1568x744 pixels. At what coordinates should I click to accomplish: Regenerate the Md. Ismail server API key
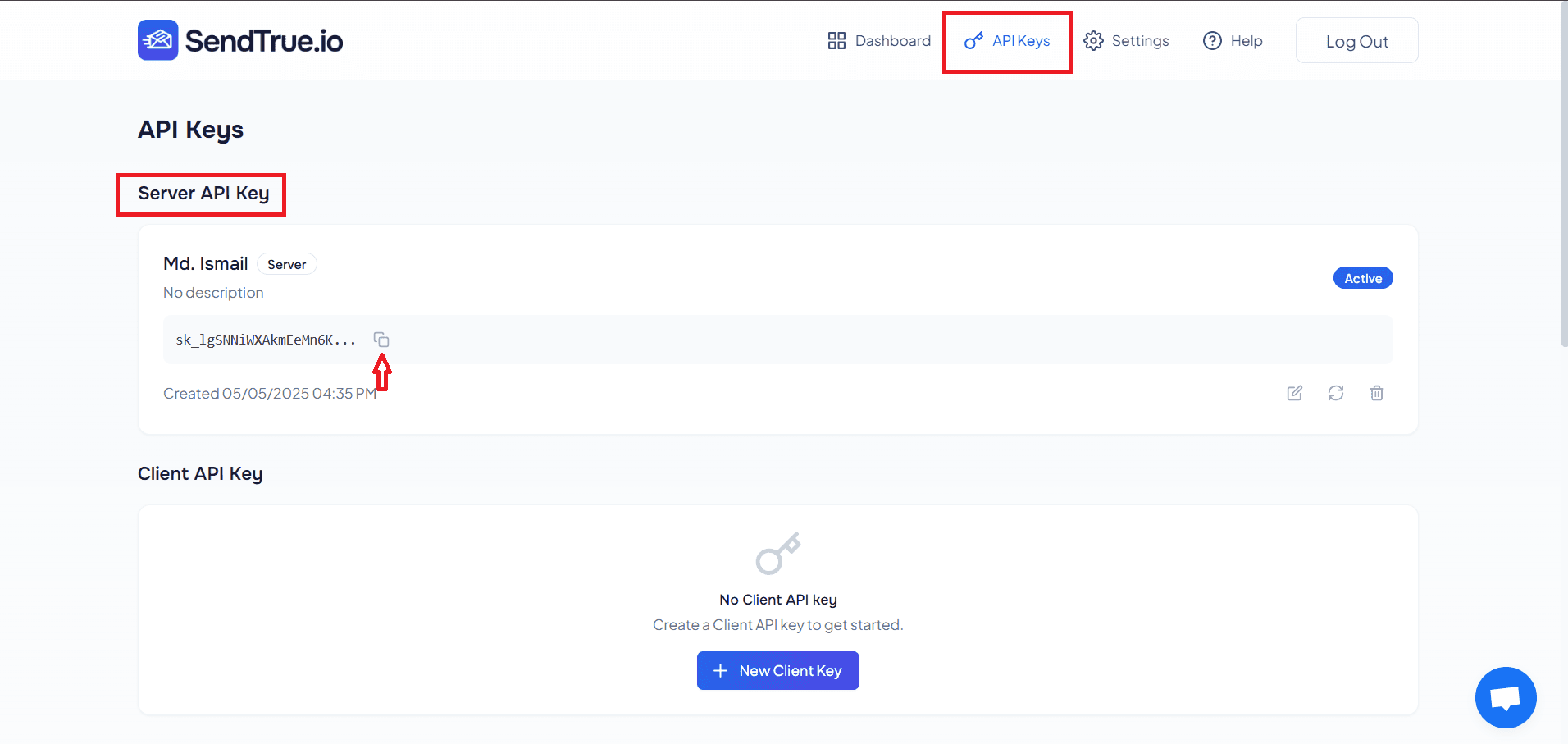click(x=1336, y=393)
